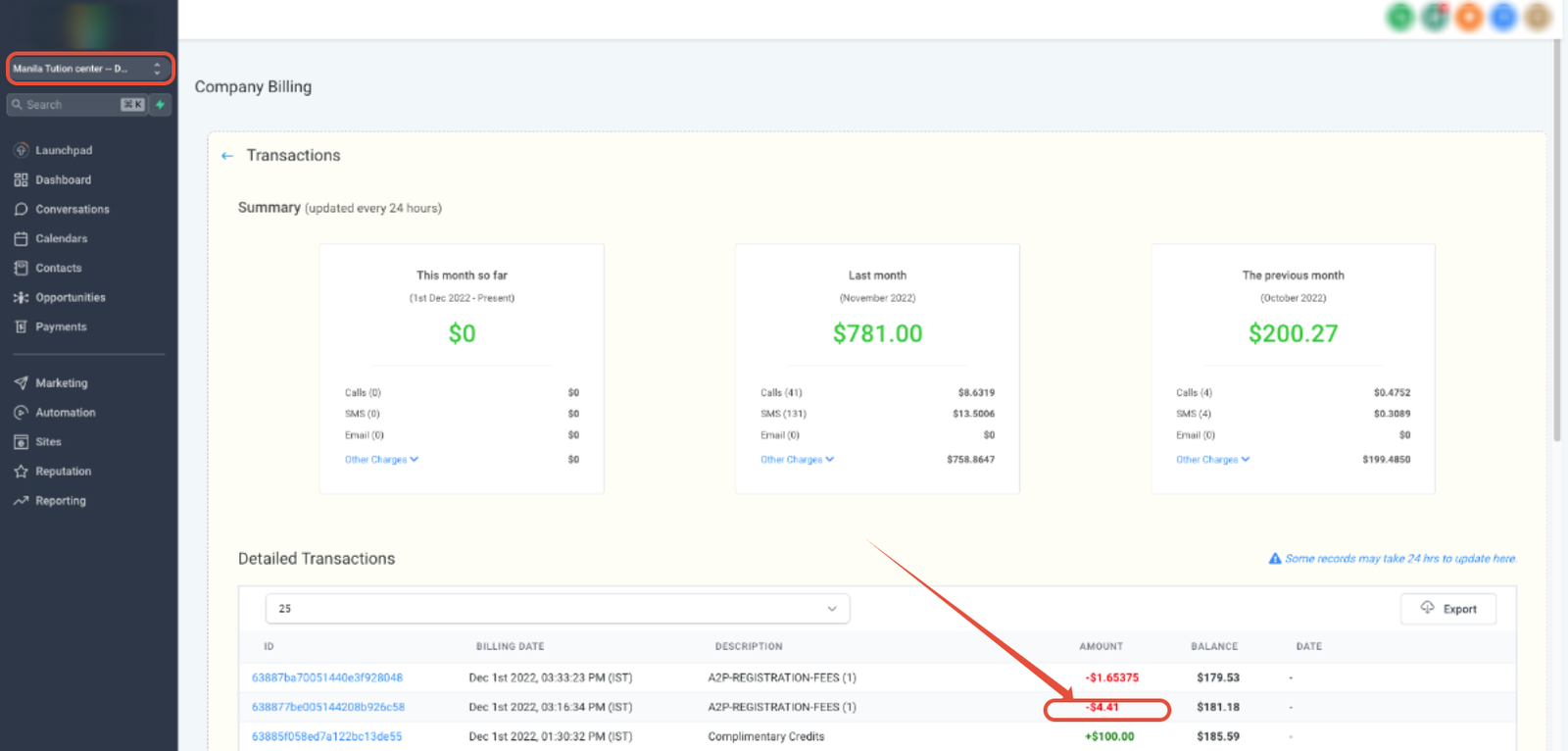This screenshot has height=751, width=1568.
Task: Click the green circular icon in top bar
Action: pyautogui.click(x=1400, y=17)
